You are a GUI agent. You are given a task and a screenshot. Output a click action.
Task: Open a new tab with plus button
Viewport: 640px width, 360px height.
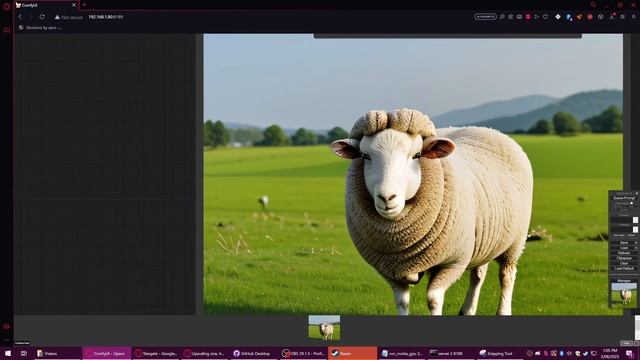click(x=84, y=5)
